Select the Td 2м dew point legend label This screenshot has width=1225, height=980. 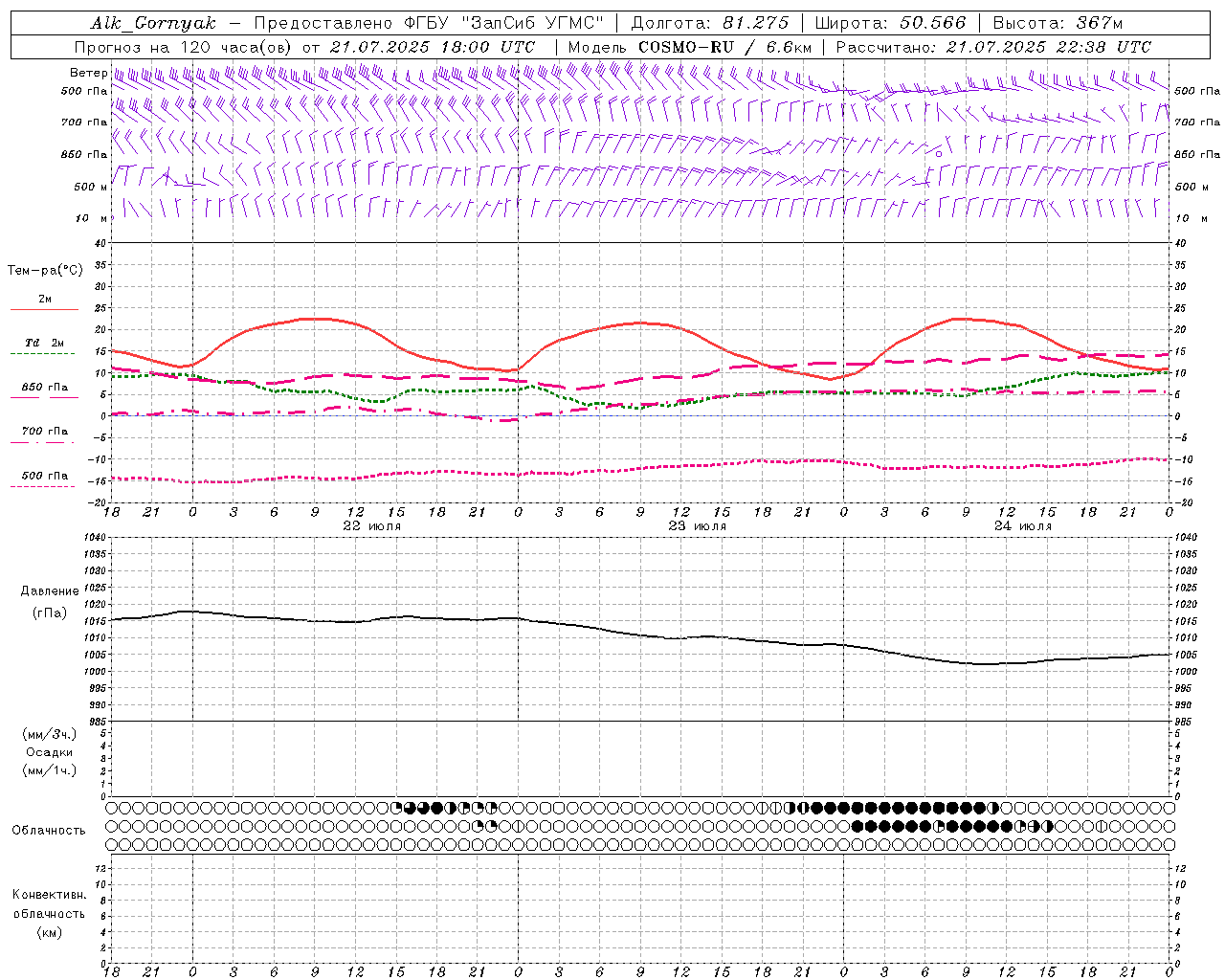44,343
